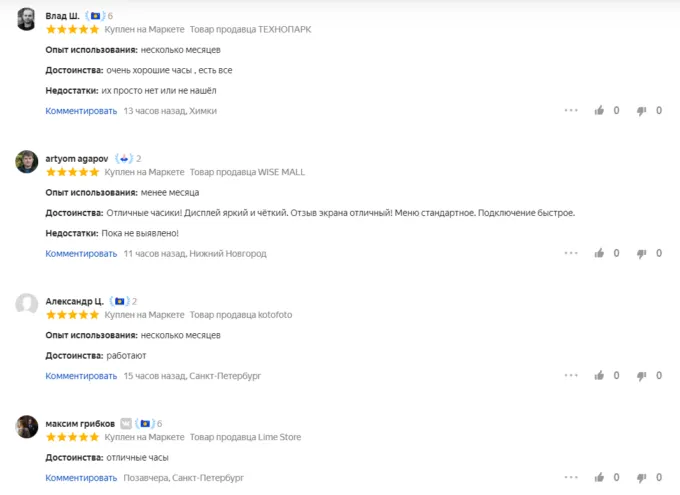Thumbs down artyom agapov's review

[642, 254]
